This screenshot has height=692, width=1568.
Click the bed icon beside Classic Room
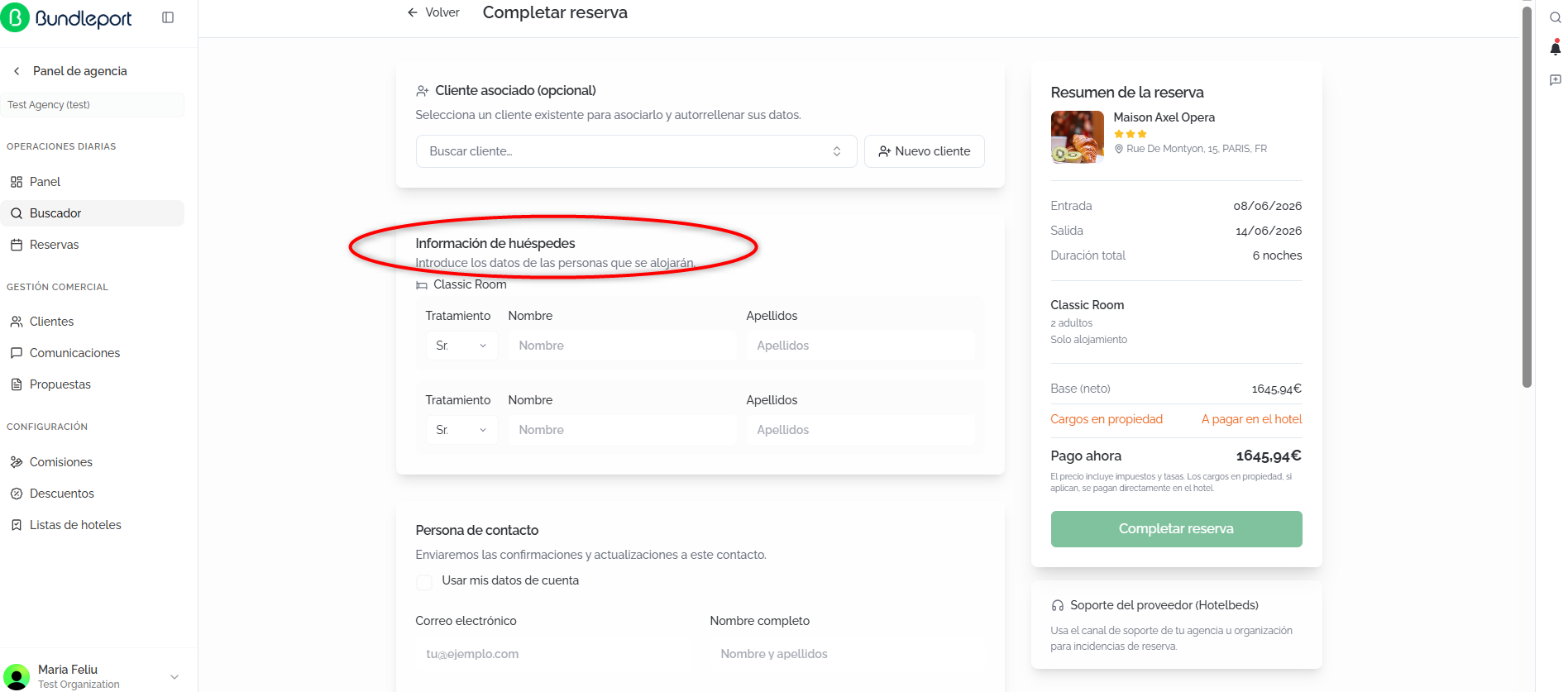pyautogui.click(x=422, y=285)
